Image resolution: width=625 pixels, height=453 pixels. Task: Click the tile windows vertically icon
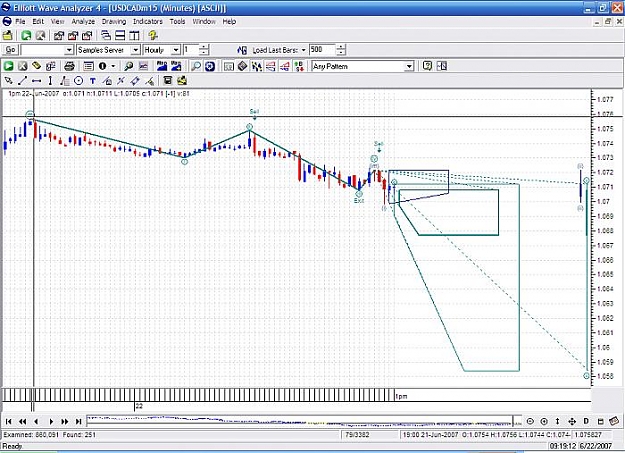click(134, 35)
